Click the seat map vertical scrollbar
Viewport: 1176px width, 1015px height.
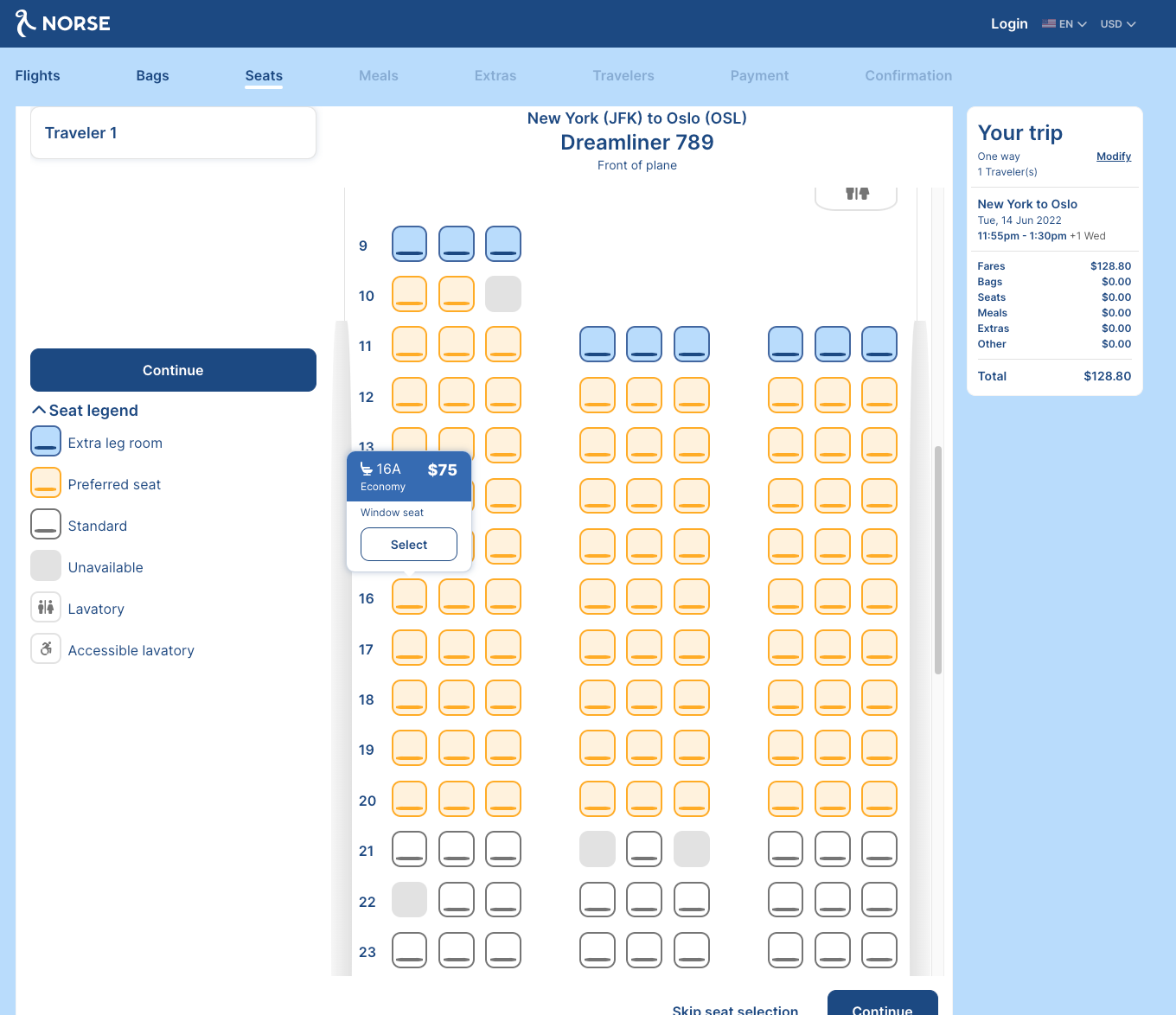pyautogui.click(x=937, y=560)
